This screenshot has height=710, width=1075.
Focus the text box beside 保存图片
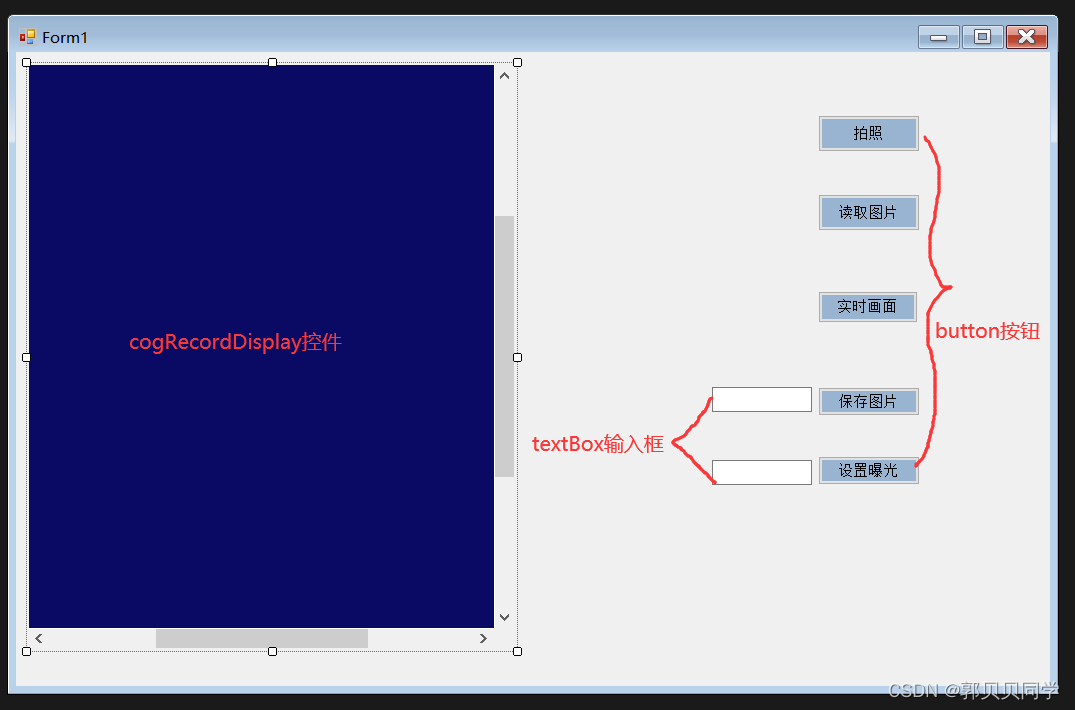pyautogui.click(x=761, y=400)
